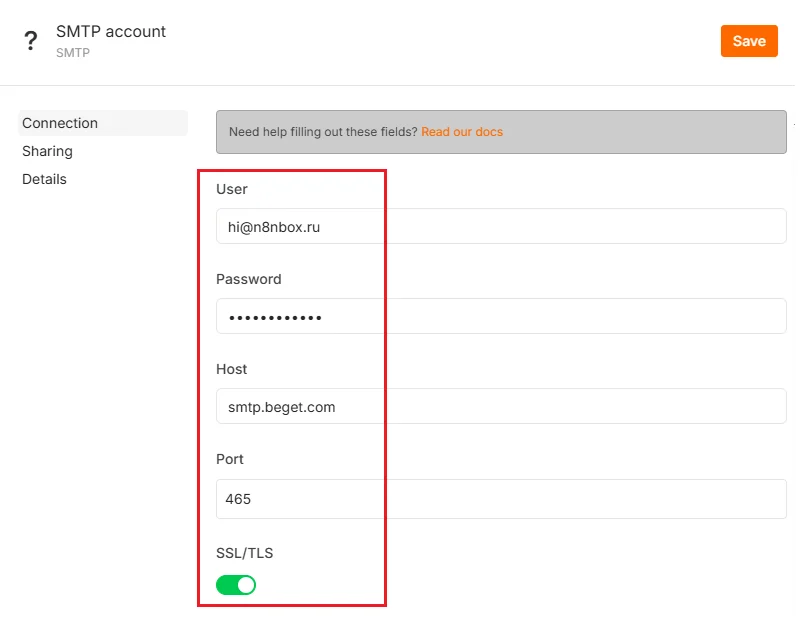810x626 pixels.
Task: Click the Port field label
Action: pos(229,459)
